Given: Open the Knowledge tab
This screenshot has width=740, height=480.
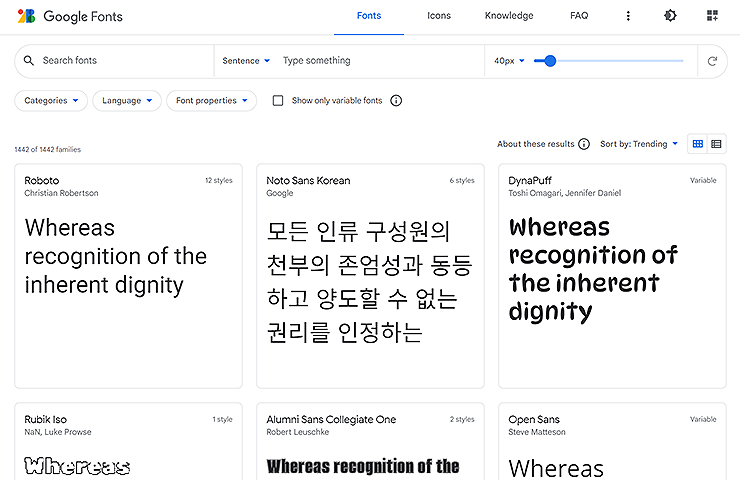Looking at the screenshot, I should pos(509,16).
